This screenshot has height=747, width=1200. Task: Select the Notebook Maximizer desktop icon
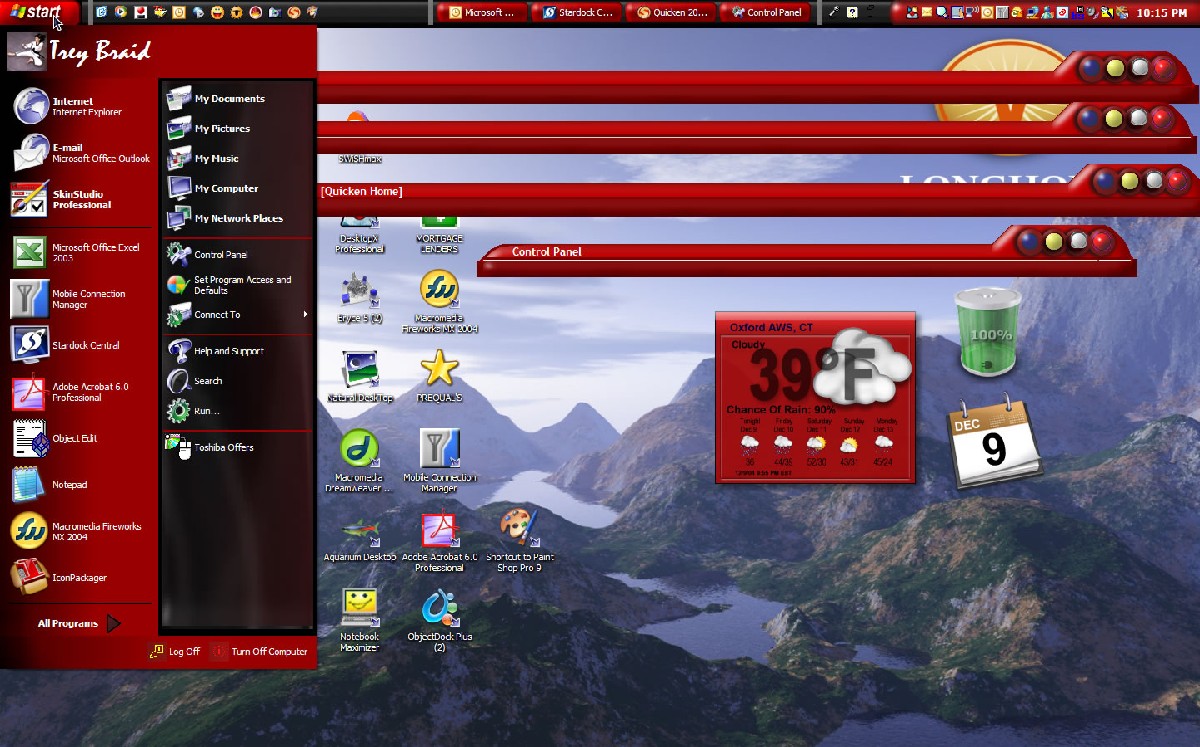point(360,620)
